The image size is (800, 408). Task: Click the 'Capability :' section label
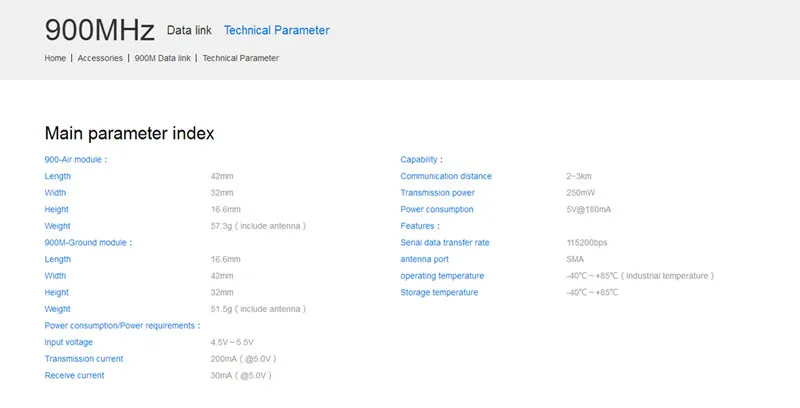(x=421, y=160)
